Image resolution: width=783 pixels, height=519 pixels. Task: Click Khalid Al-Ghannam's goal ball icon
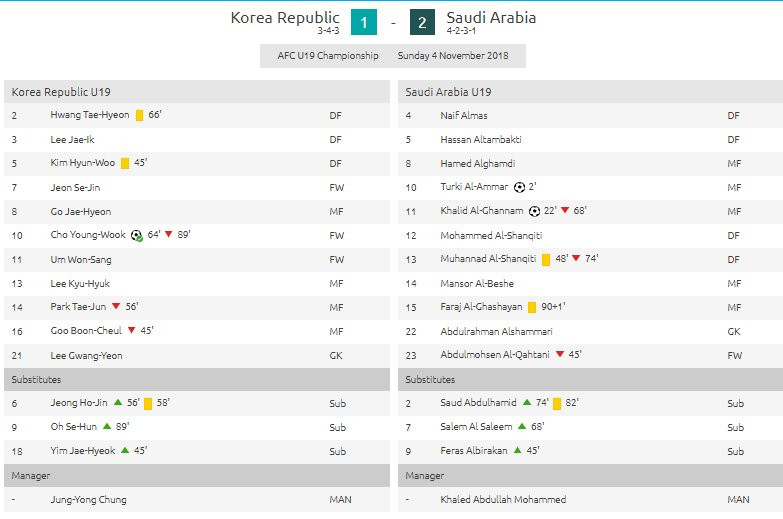[534, 211]
